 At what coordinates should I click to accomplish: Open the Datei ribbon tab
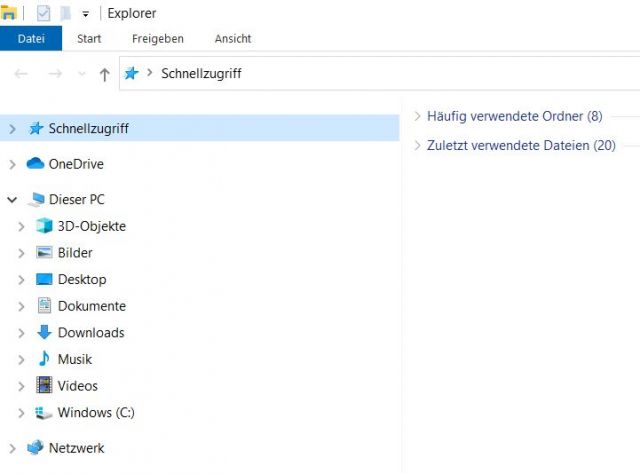click(31, 38)
